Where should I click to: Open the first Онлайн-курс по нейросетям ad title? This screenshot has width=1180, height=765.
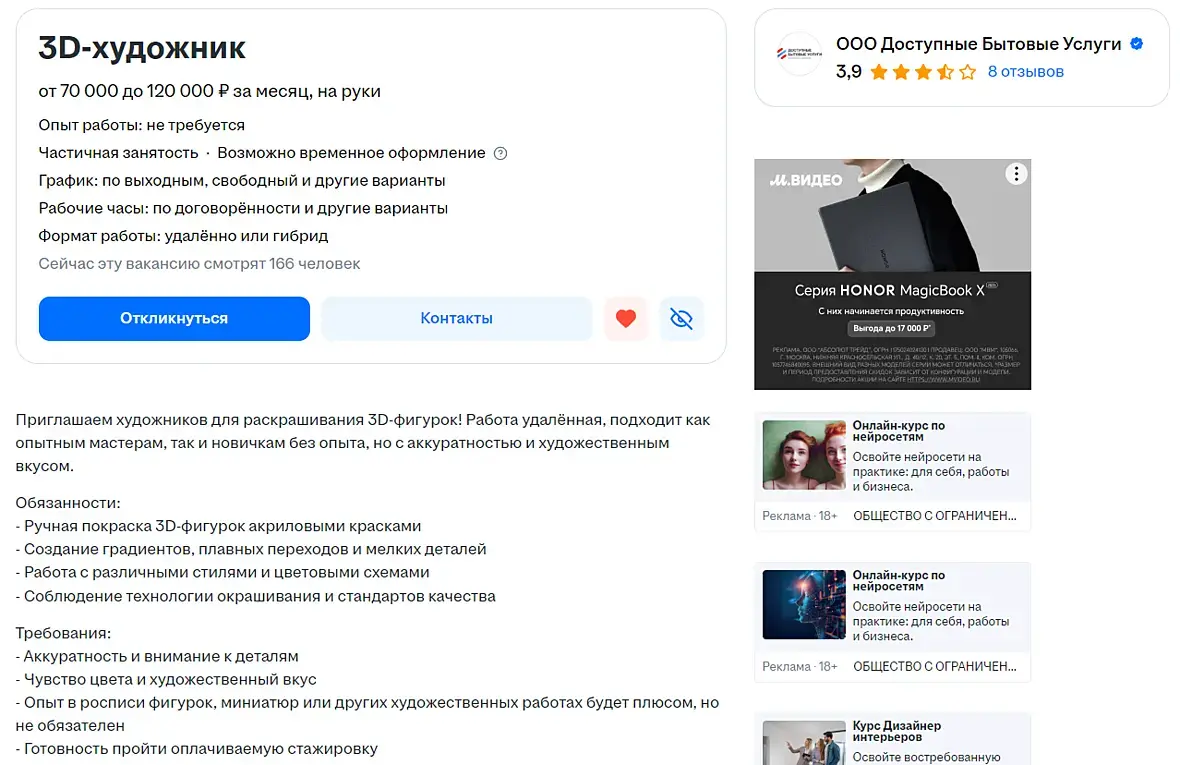899,431
